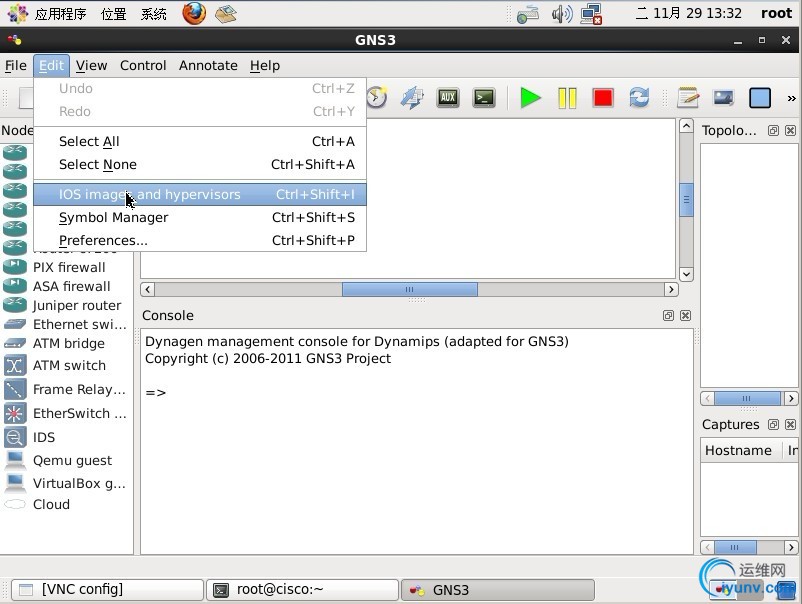
Task: Switch to root@cisco terminal taskbar window
Action: point(303,589)
